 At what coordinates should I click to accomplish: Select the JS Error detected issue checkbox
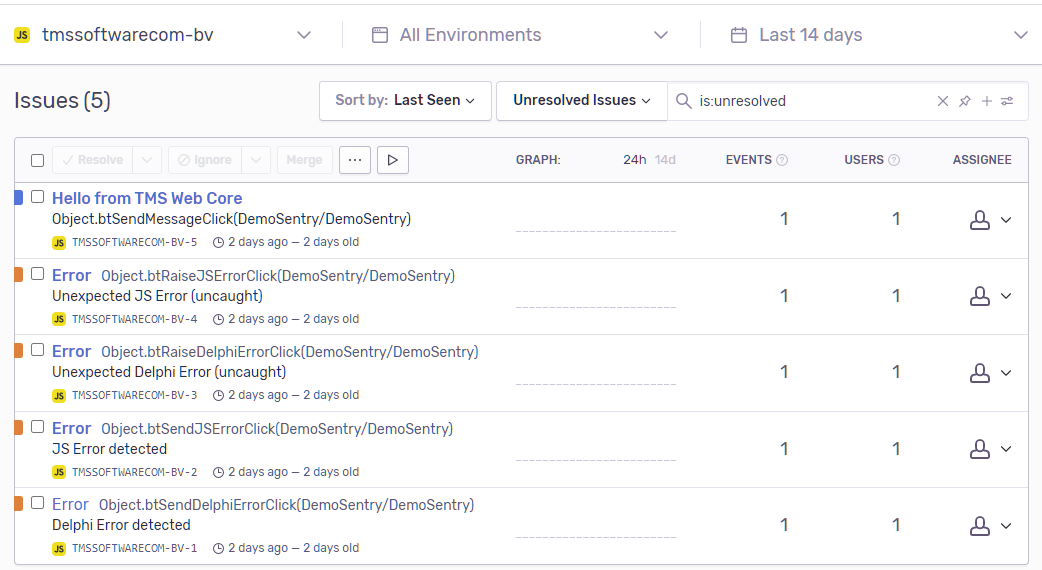tap(37, 427)
